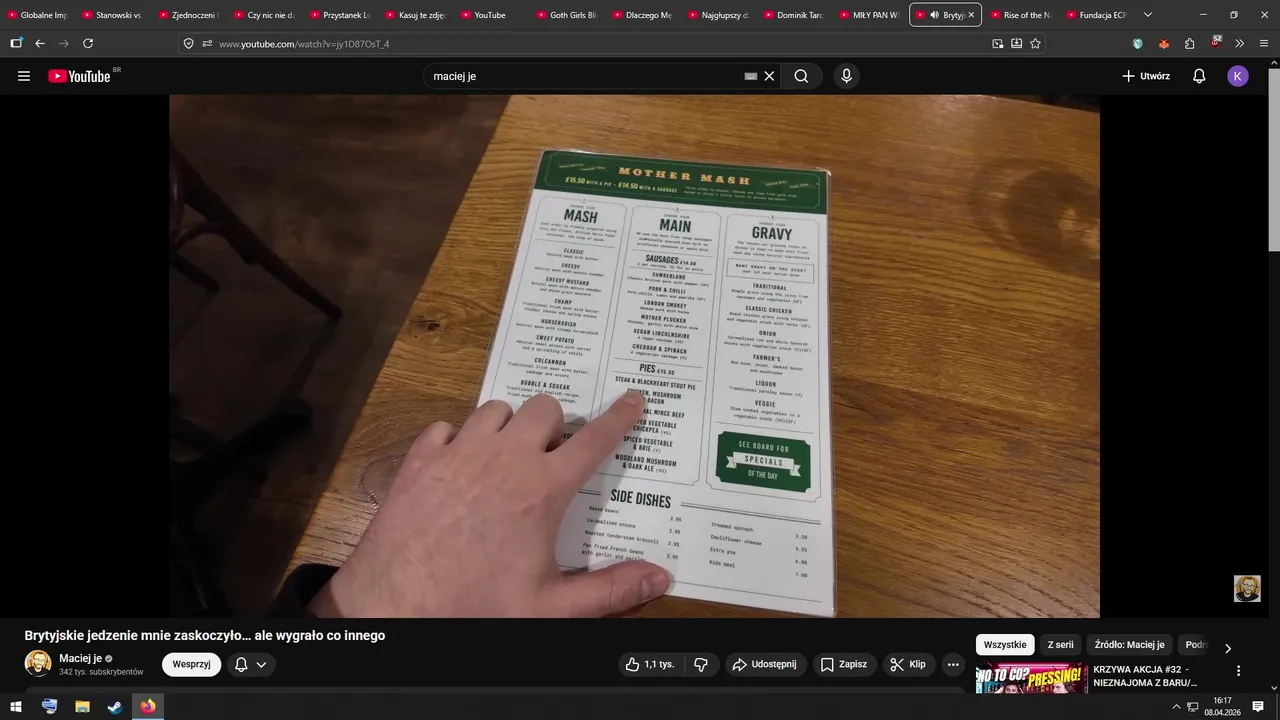Expand notification preferences bell dropdown

pos(251,664)
